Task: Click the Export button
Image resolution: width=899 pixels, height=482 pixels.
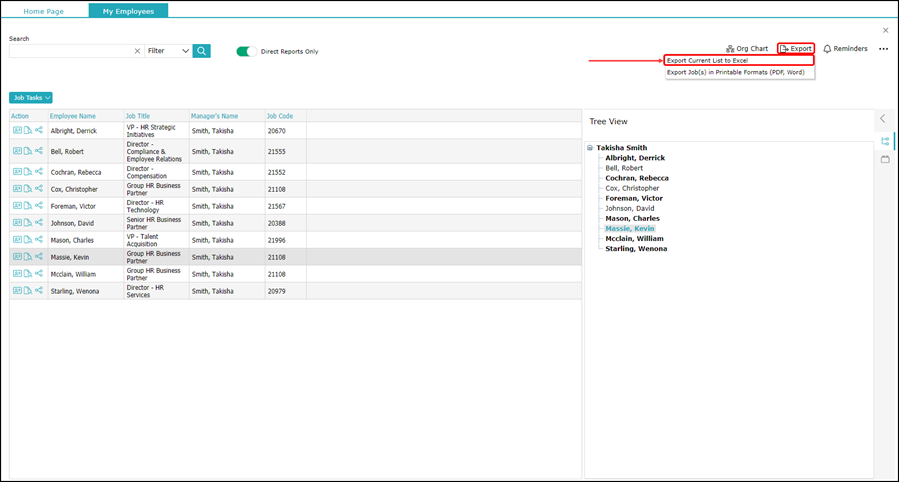Action: tap(796, 48)
